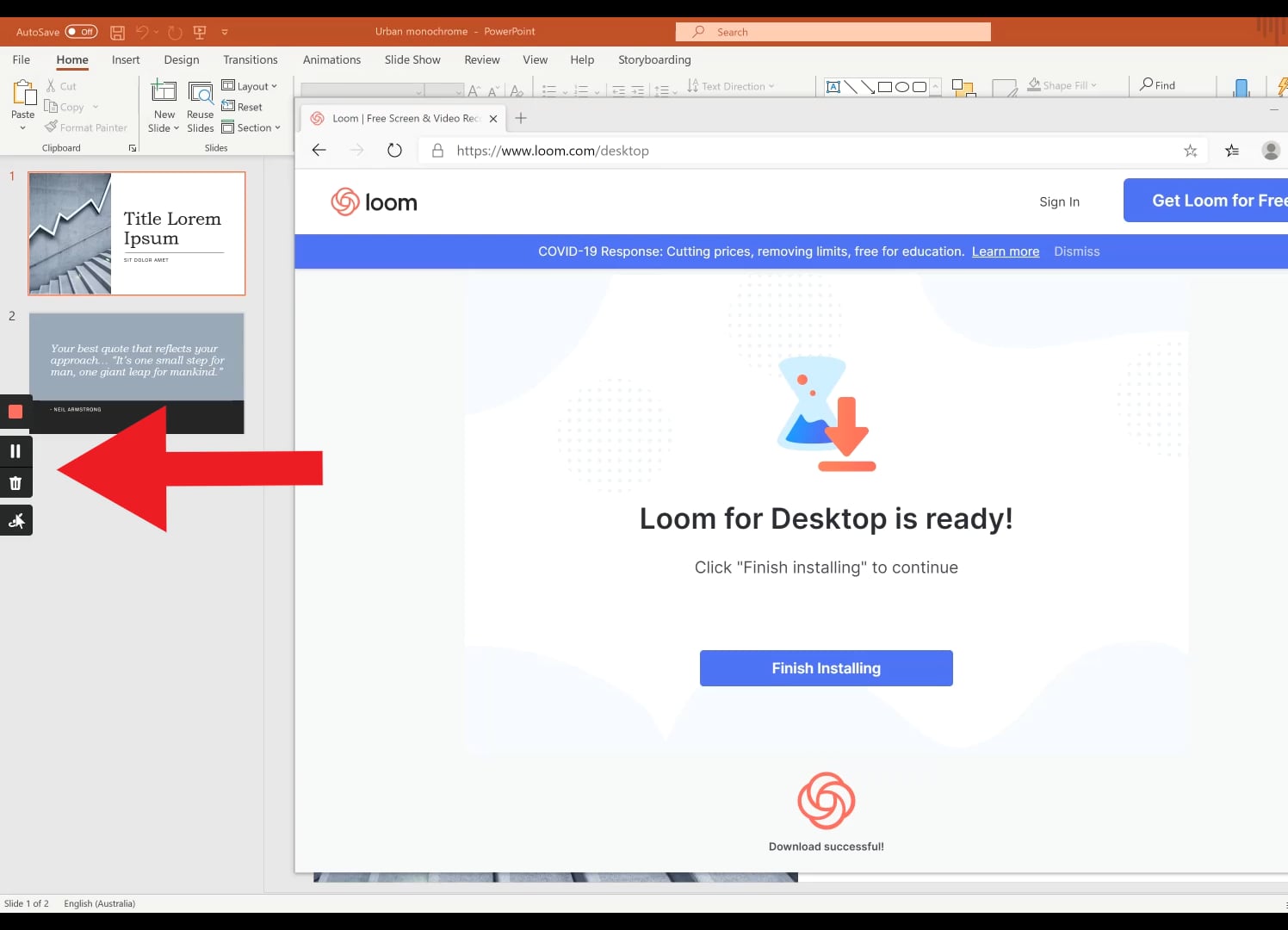Click Increase List Level icon

click(638, 90)
